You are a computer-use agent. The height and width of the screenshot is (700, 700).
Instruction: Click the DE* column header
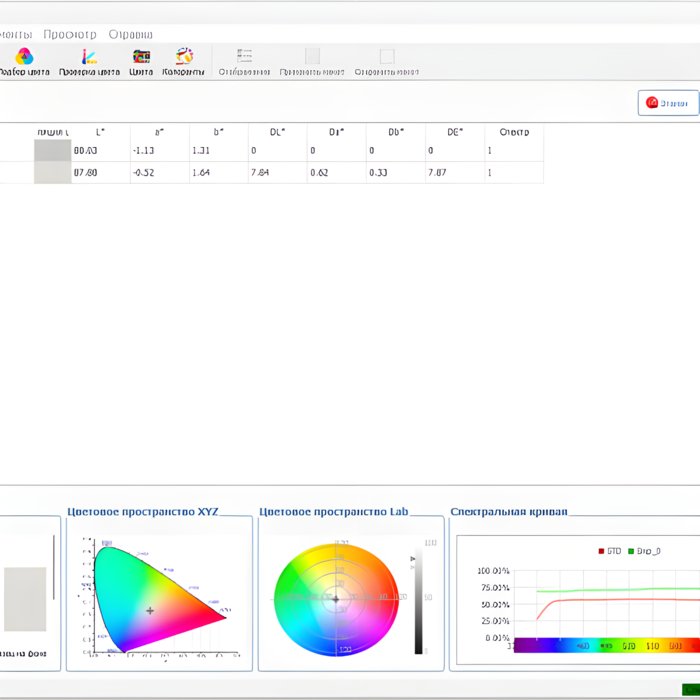click(455, 132)
